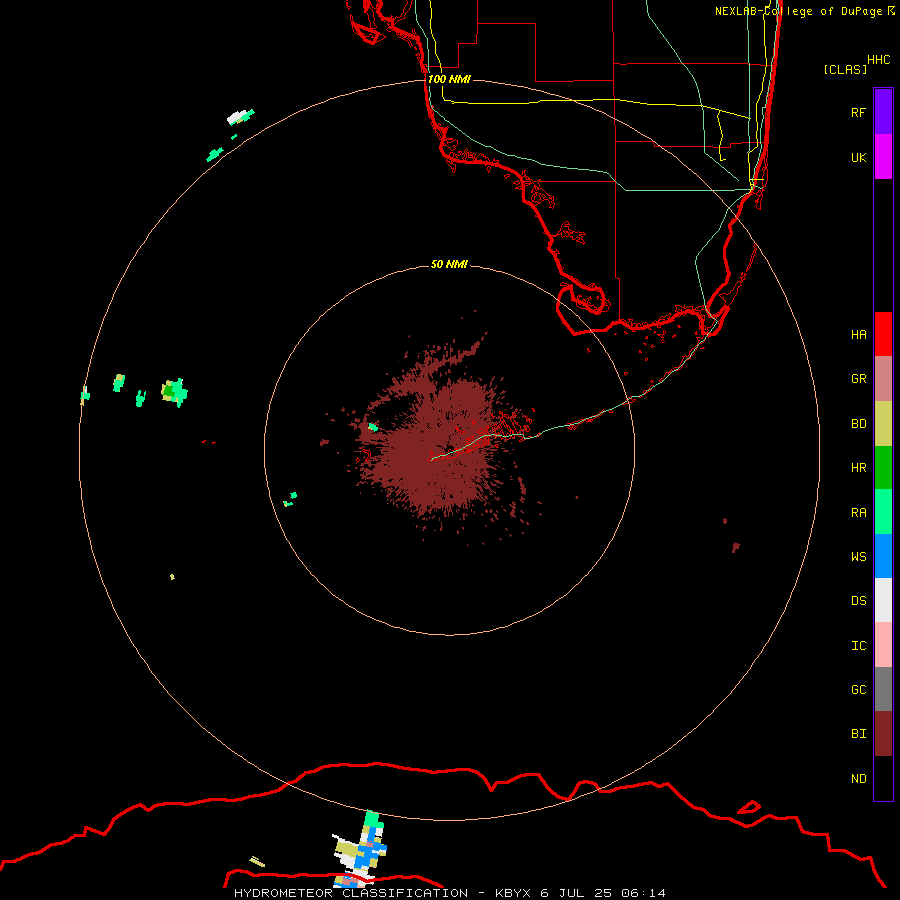Click the RF purple legend swatch
900x900 pixels.
pos(883,112)
